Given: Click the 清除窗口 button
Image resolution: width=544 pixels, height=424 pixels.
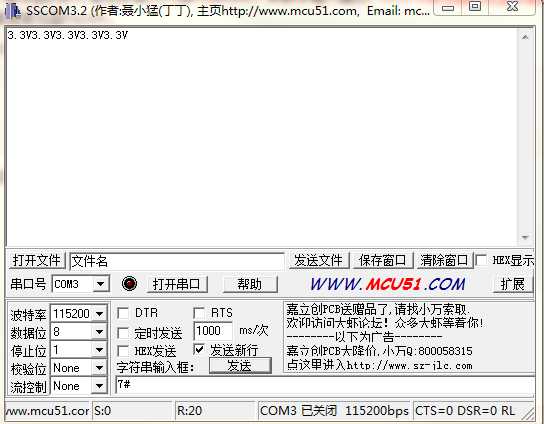Looking at the screenshot, I should [444, 260].
